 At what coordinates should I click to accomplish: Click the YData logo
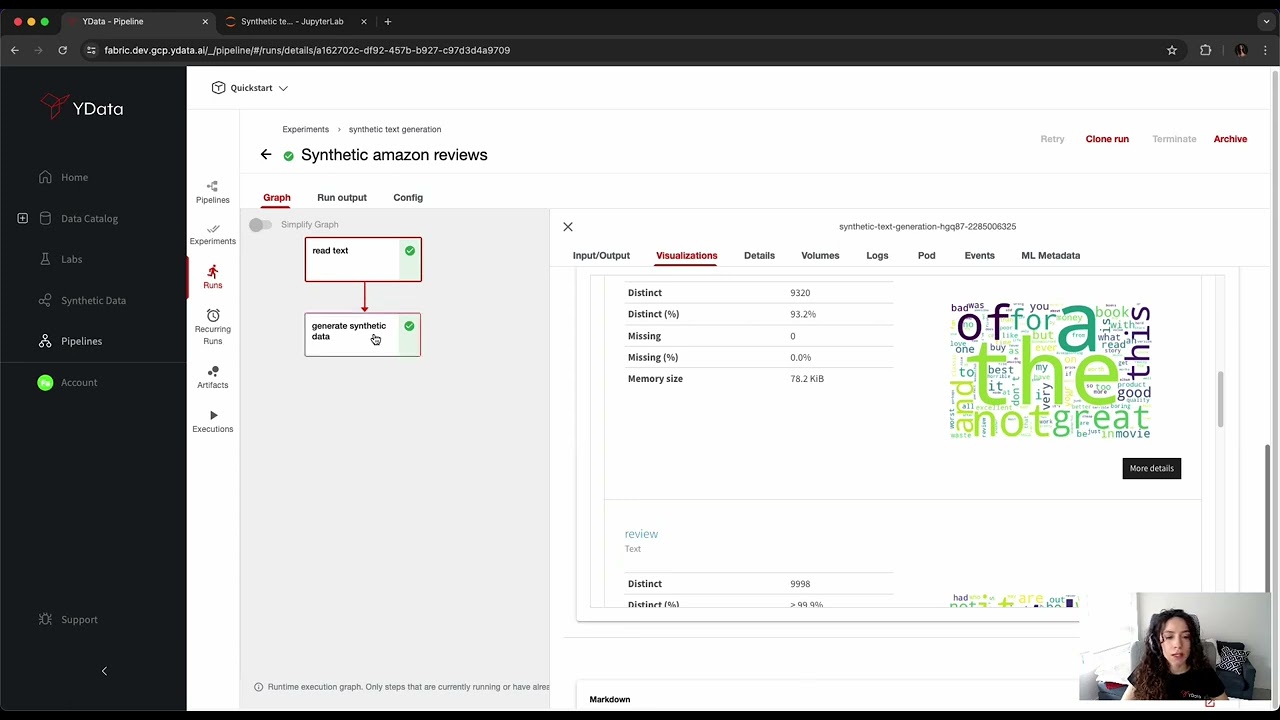(82, 107)
